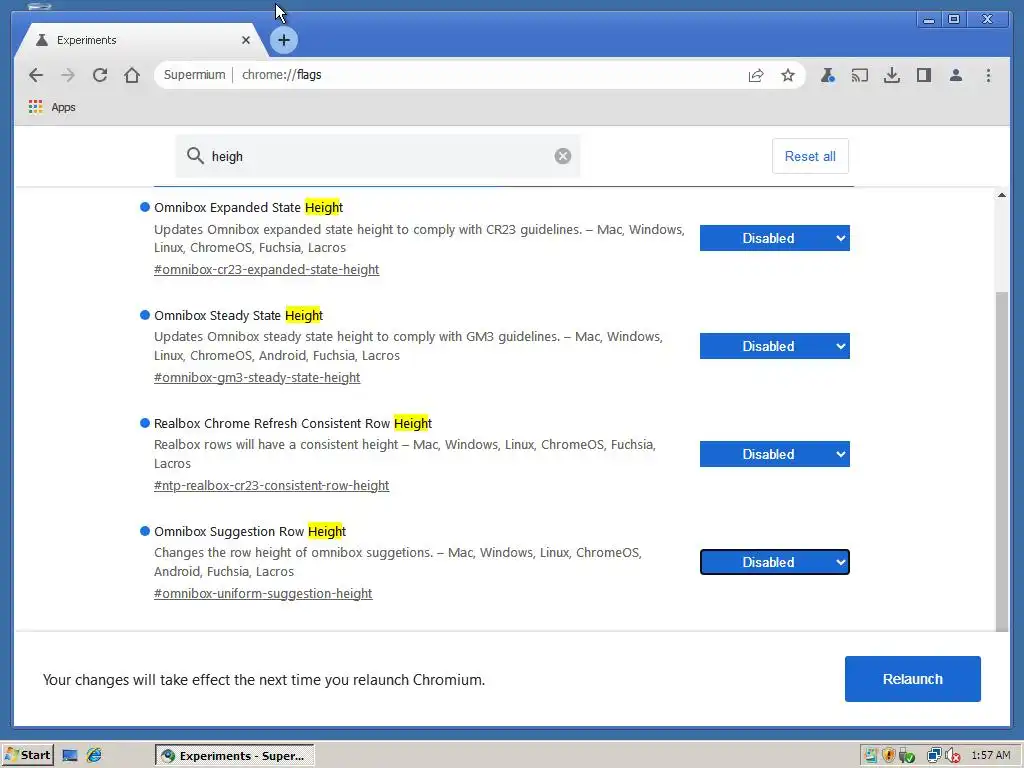Click the Reset all button

(810, 156)
